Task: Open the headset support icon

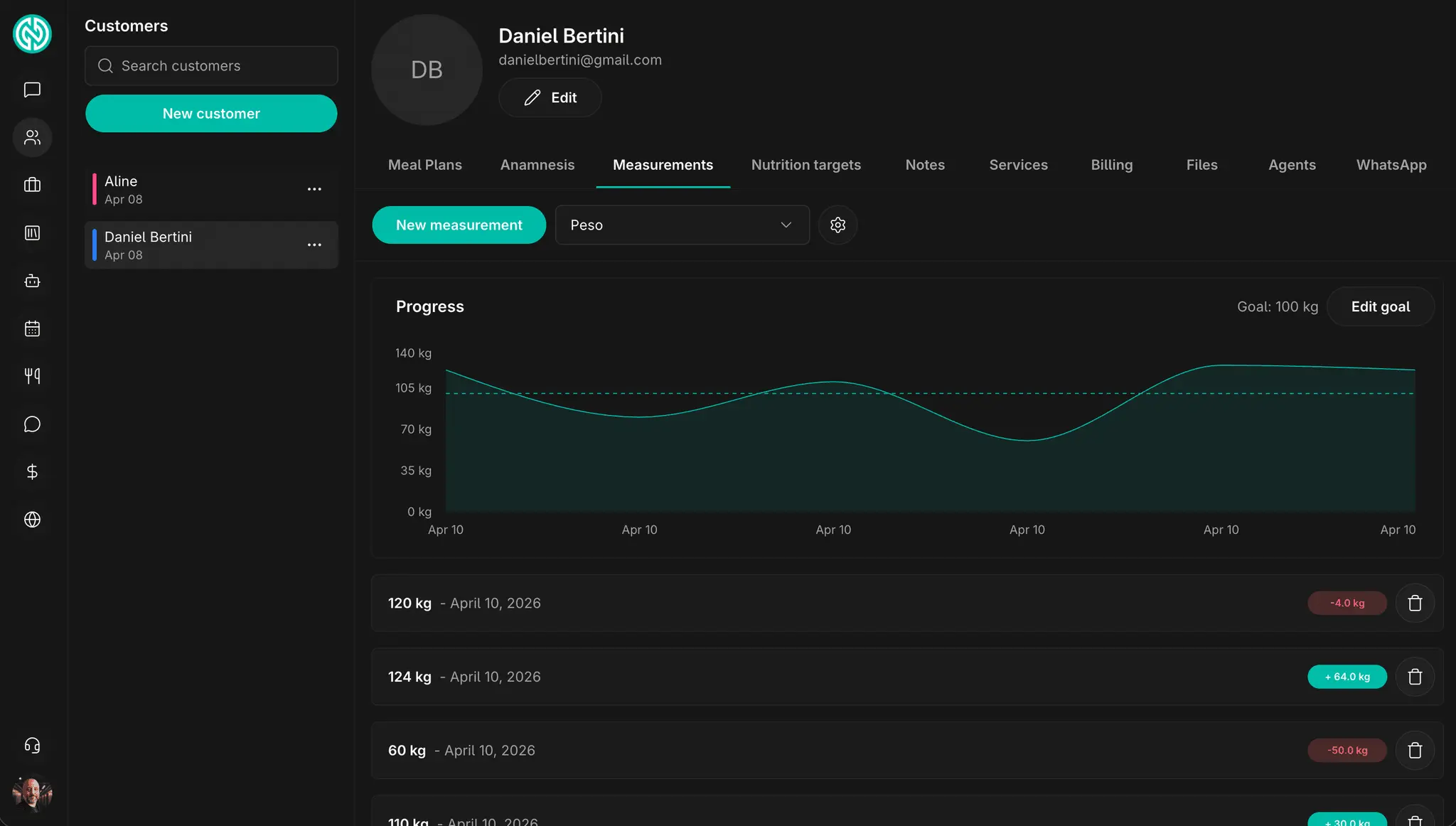Action: coord(32,745)
